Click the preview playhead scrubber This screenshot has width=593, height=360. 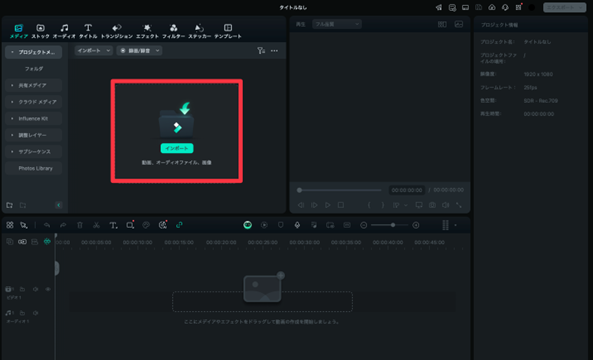click(x=299, y=190)
